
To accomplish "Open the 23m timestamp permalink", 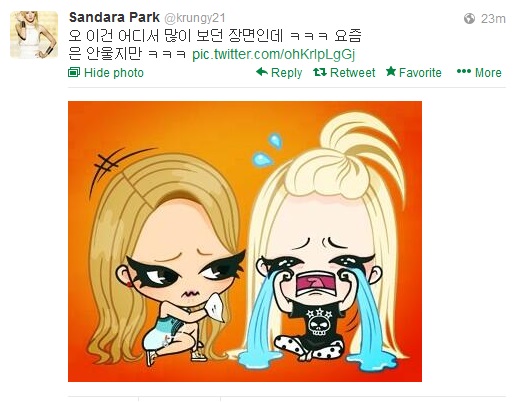I will click(x=493, y=19).
